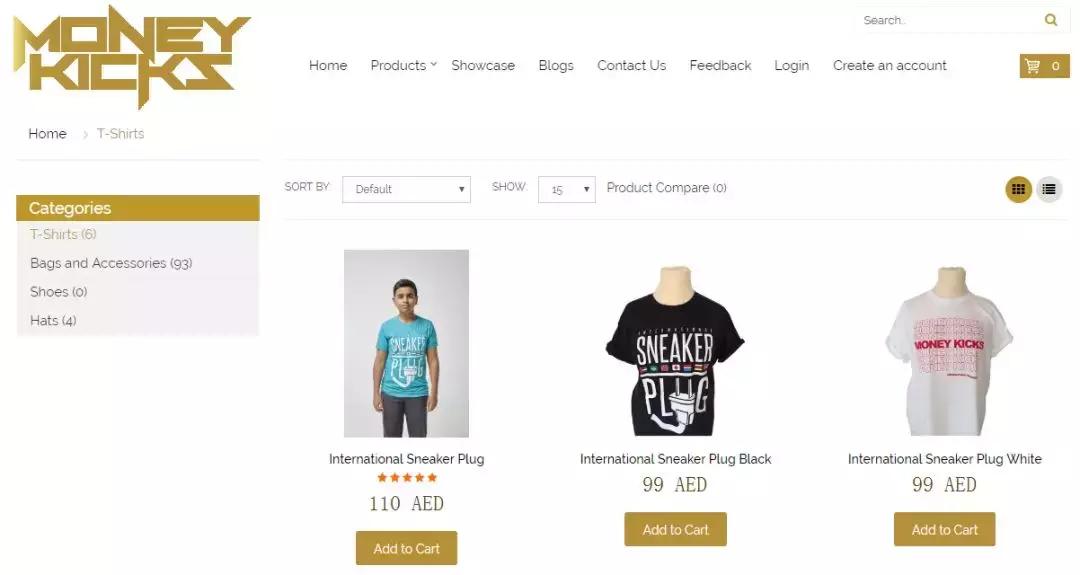Open the Create an account page
Screen dimensions: 1080x575
point(889,66)
